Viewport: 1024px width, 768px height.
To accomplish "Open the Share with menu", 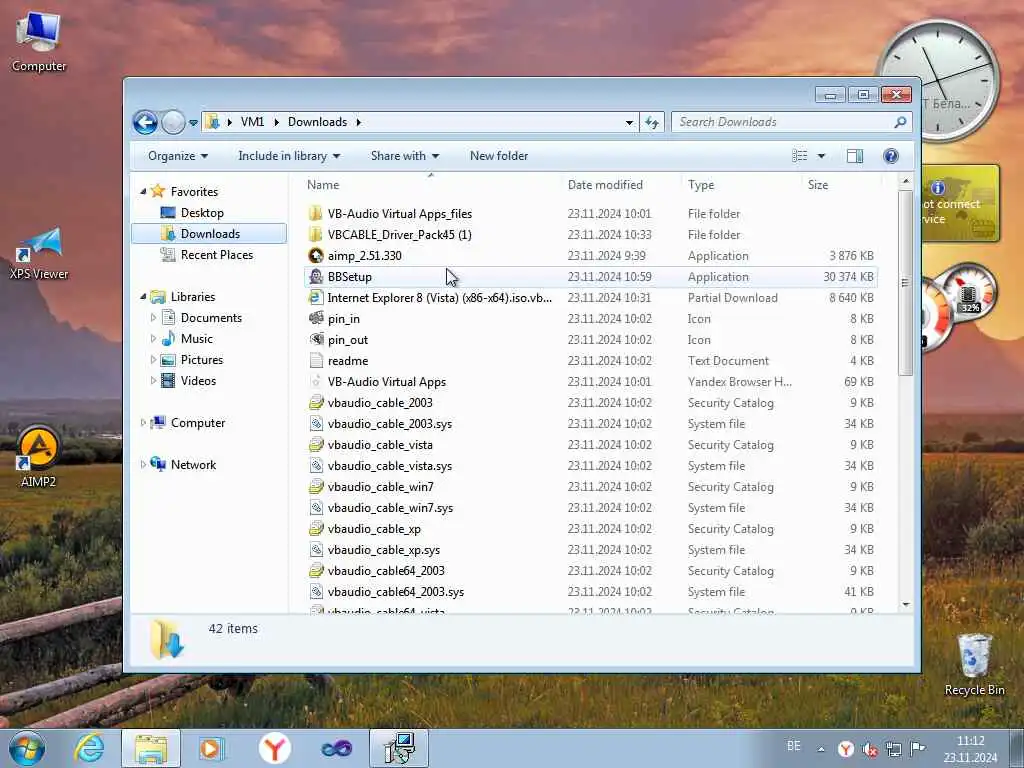I will (405, 156).
